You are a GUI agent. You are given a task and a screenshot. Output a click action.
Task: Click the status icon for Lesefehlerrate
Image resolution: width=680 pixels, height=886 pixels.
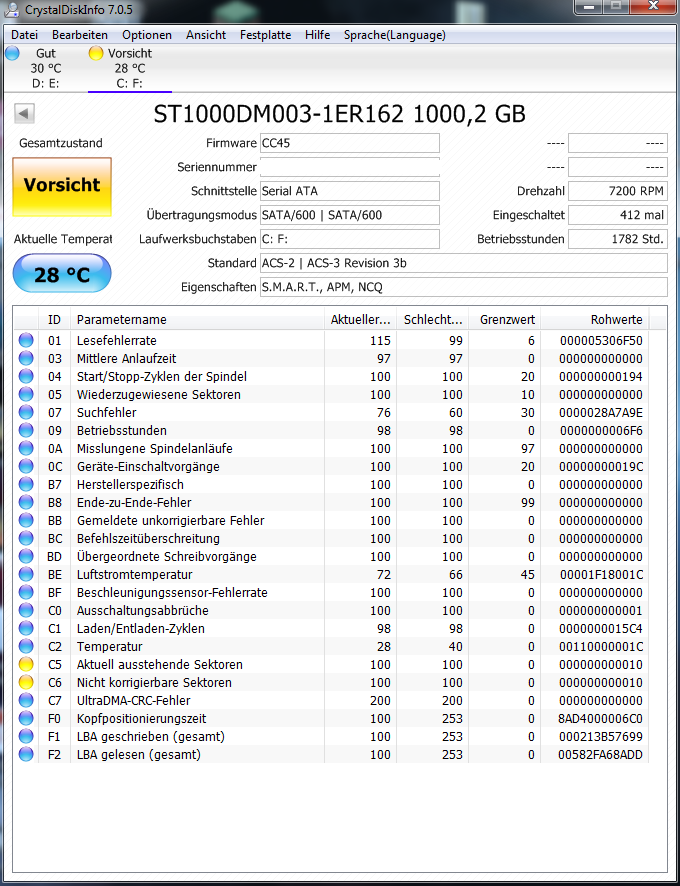tap(26, 341)
